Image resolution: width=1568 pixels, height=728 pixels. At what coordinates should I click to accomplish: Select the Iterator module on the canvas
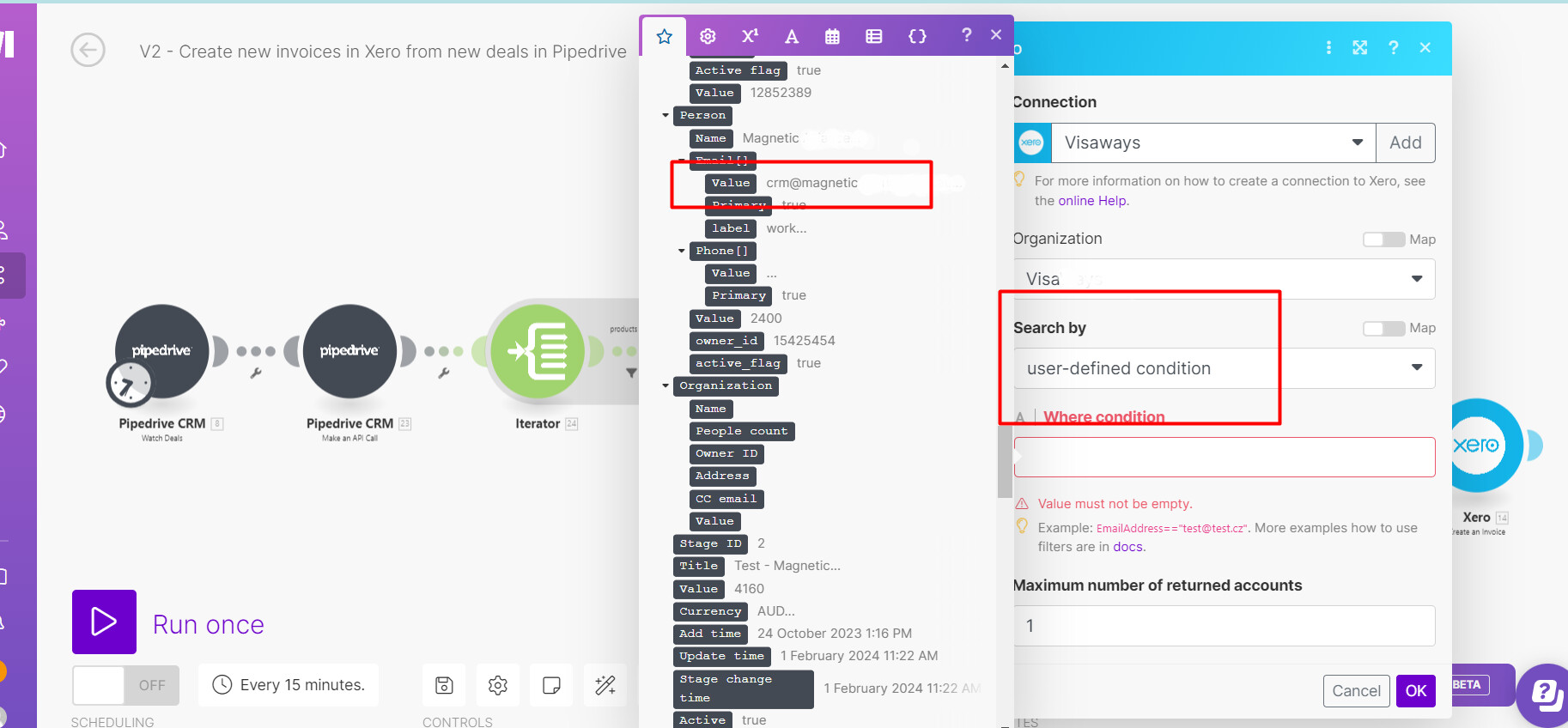(x=538, y=351)
